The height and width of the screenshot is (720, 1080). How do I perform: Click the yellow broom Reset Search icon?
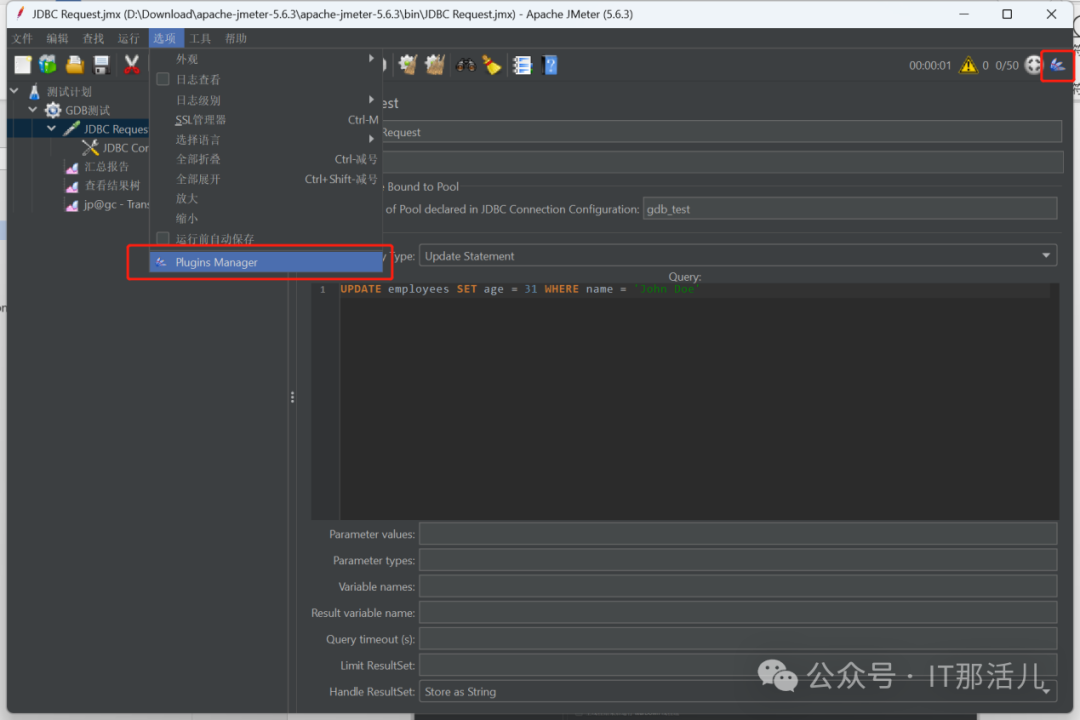pos(492,65)
